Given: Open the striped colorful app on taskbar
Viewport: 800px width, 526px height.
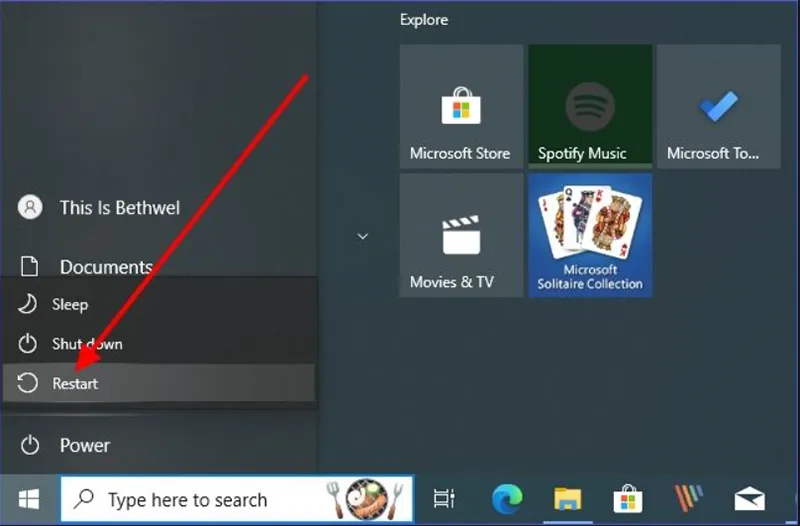Looking at the screenshot, I should (689, 498).
